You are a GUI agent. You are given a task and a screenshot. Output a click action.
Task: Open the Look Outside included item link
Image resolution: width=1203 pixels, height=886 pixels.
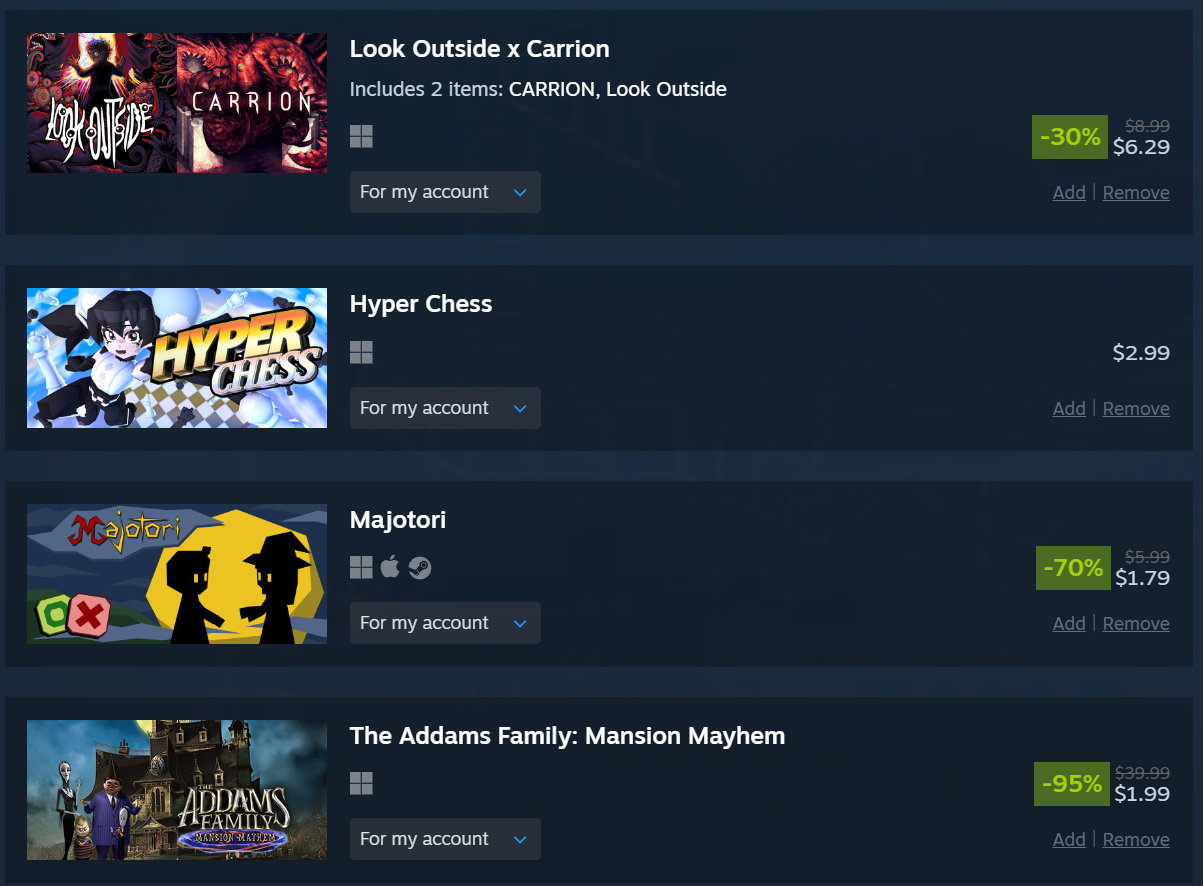(x=666, y=89)
